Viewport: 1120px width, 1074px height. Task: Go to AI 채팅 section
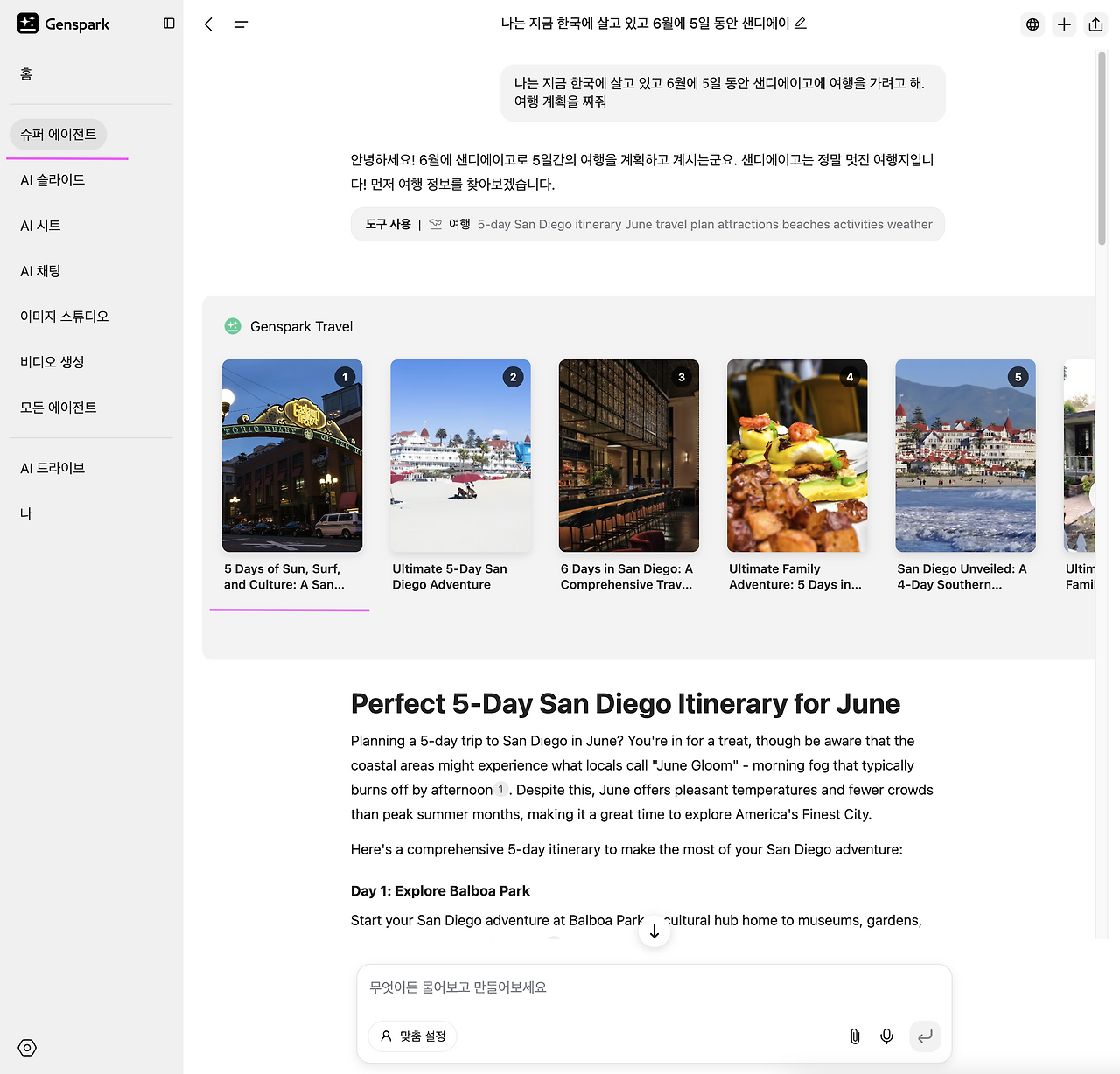(x=40, y=271)
